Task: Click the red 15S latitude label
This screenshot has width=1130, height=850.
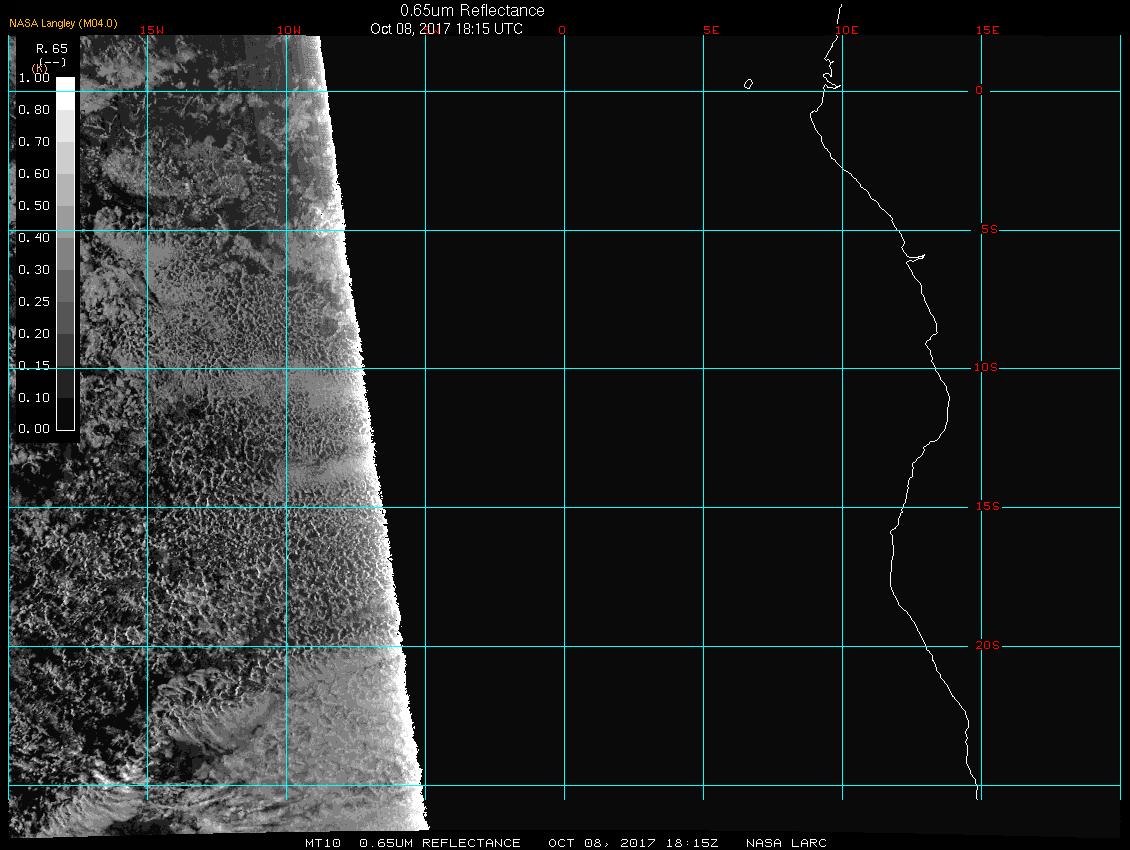Action: [x=986, y=507]
